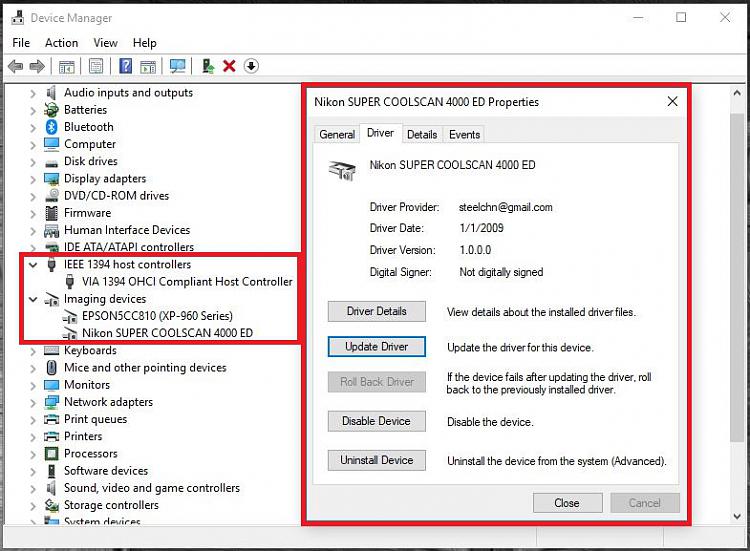The height and width of the screenshot is (551, 750).
Task: Click the Network adapters category icon
Action: click(x=51, y=402)
